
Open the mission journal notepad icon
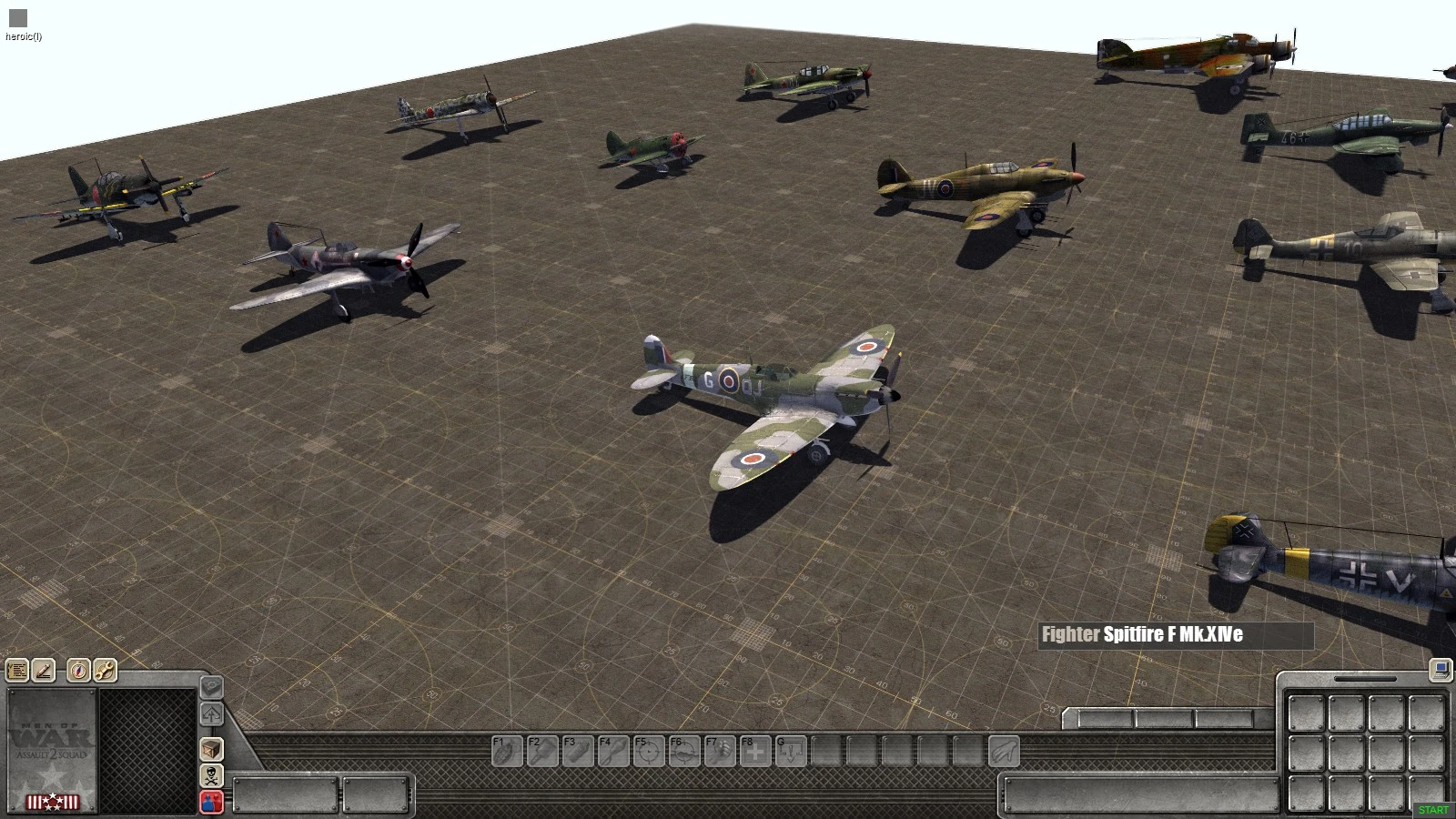(x=16, y=672)
